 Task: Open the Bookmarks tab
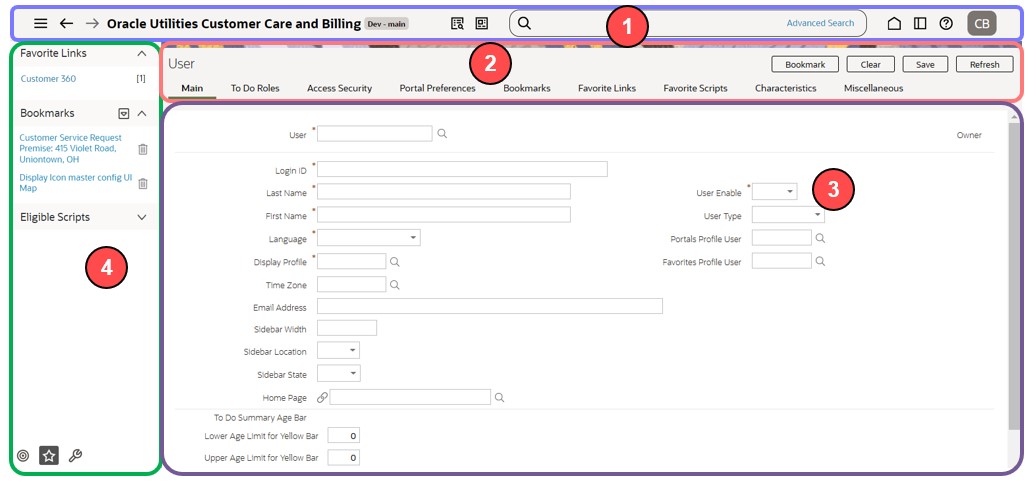coord(527,88)
